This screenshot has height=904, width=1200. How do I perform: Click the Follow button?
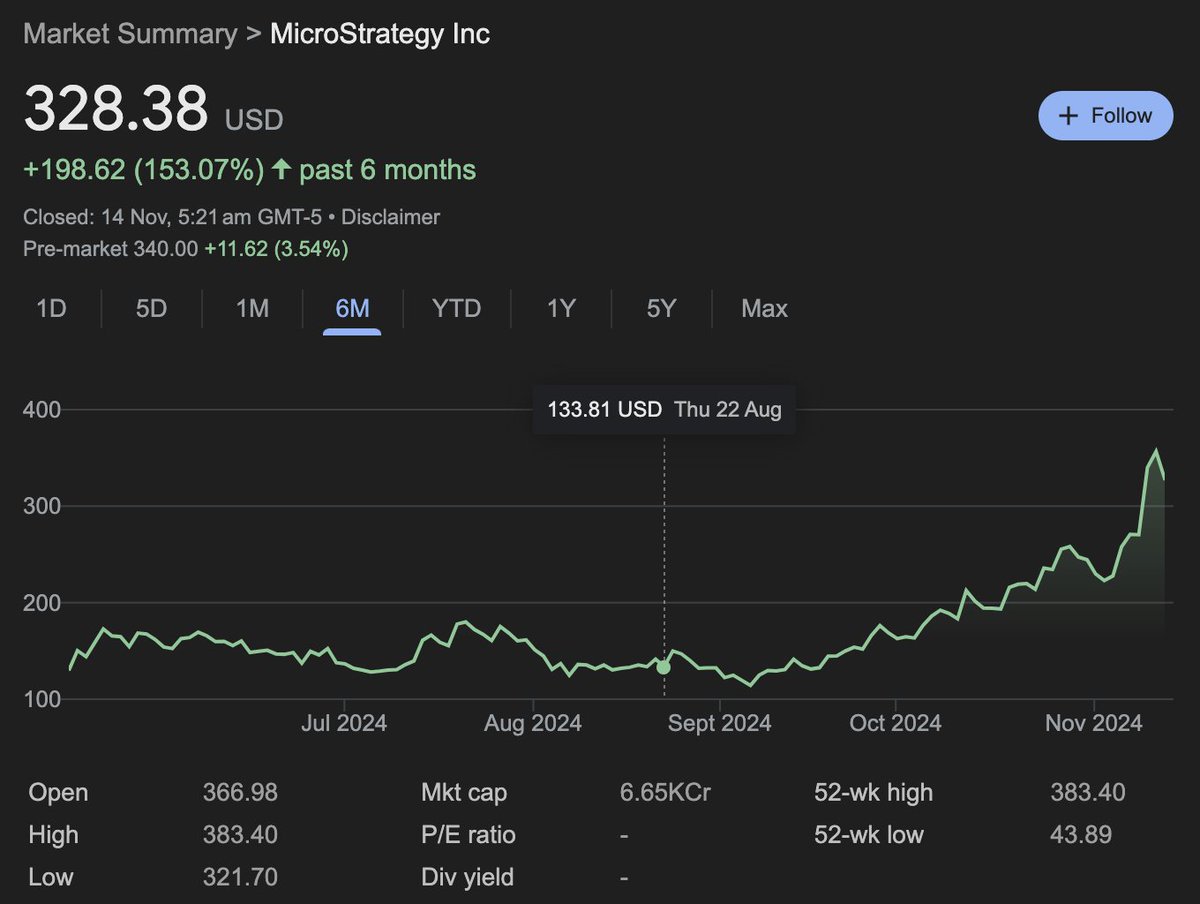[1105, 115]
